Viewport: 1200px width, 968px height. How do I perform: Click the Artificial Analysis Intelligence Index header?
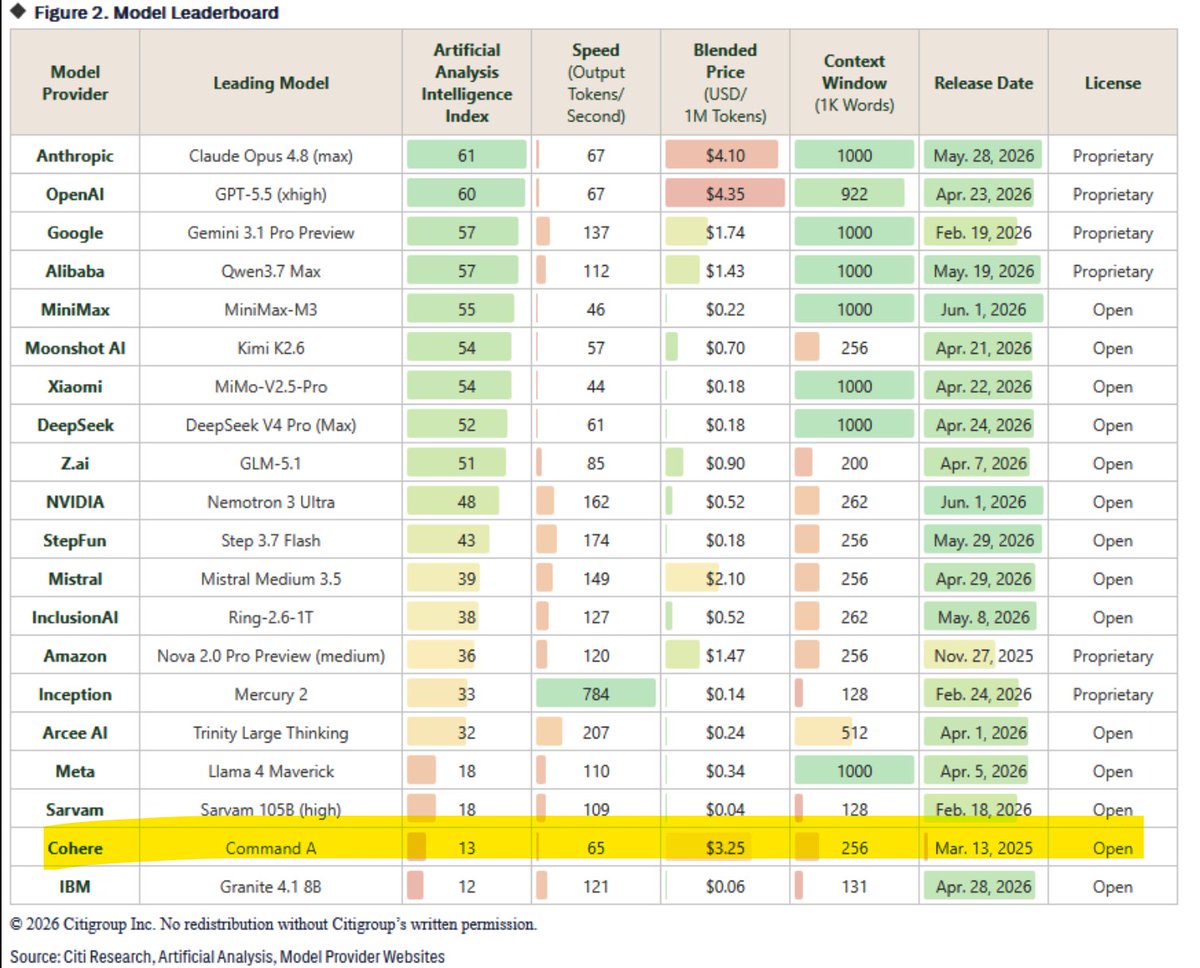pyautogui.click(x=467, y=83)
